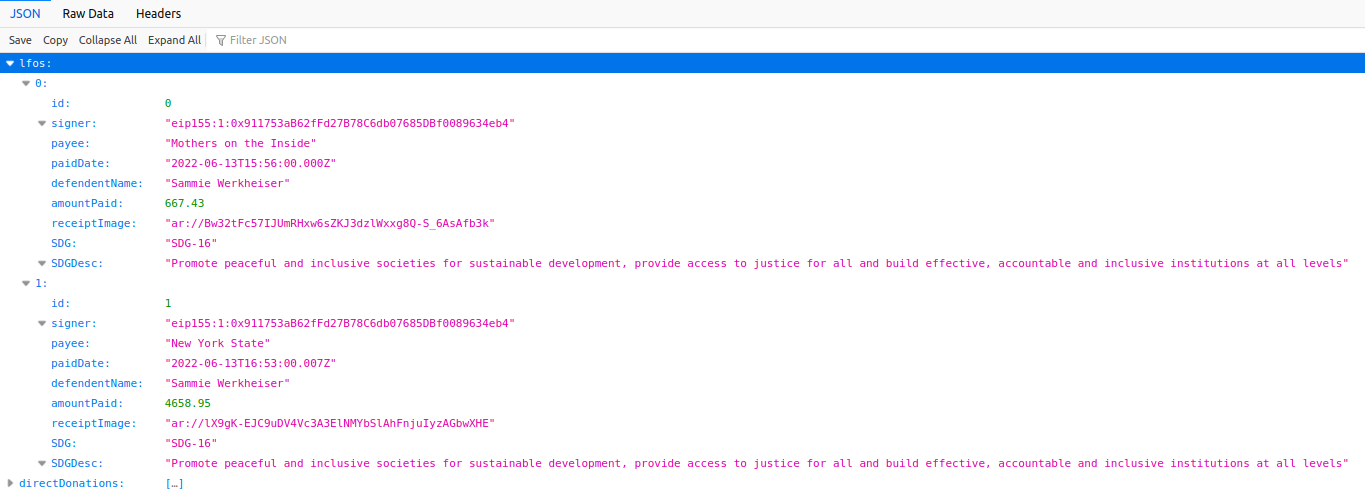Select the id value 1
This screenshot has height=504, width=1365.
(168, 303)
